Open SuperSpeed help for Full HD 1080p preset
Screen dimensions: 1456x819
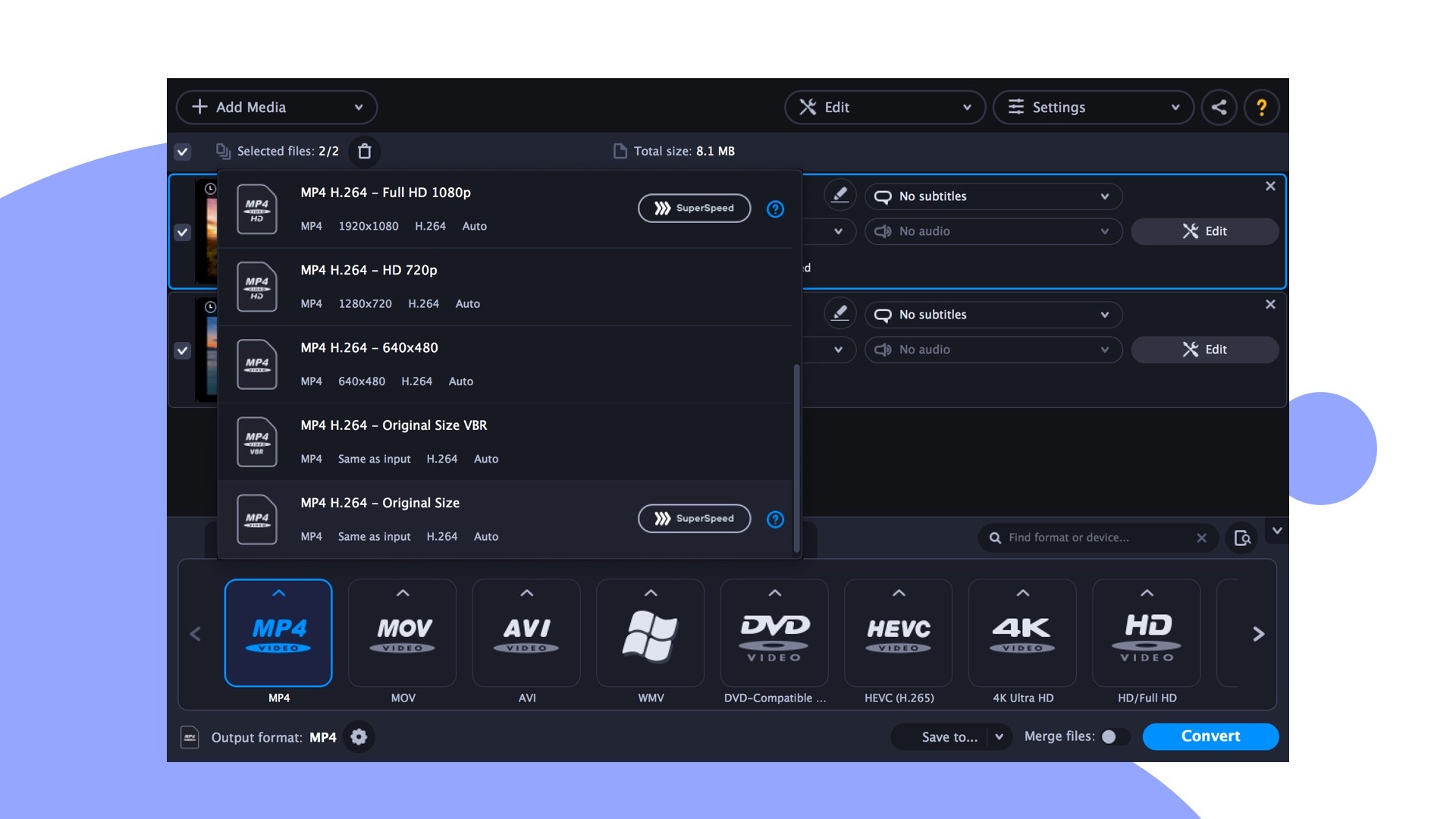click(x=775, y=209)
